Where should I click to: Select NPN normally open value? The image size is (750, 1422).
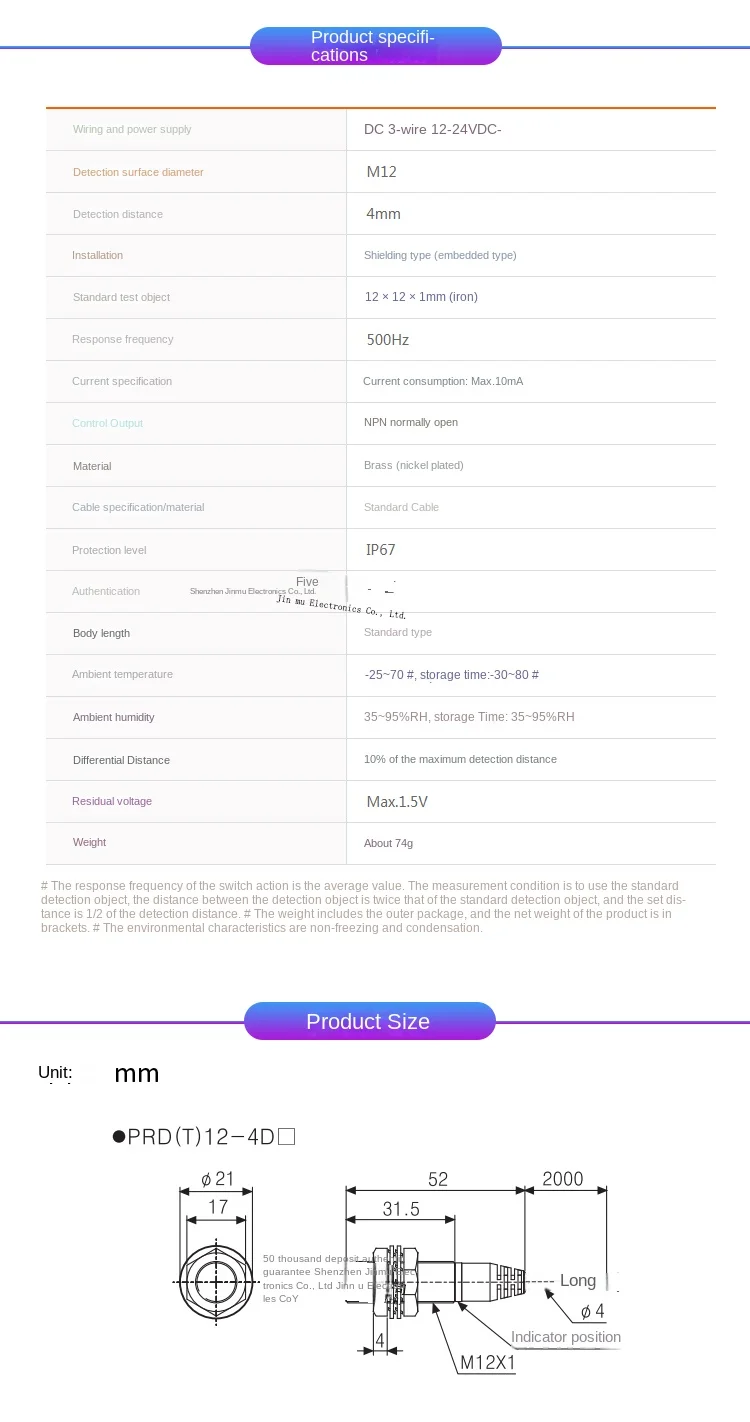click(411, 422)
